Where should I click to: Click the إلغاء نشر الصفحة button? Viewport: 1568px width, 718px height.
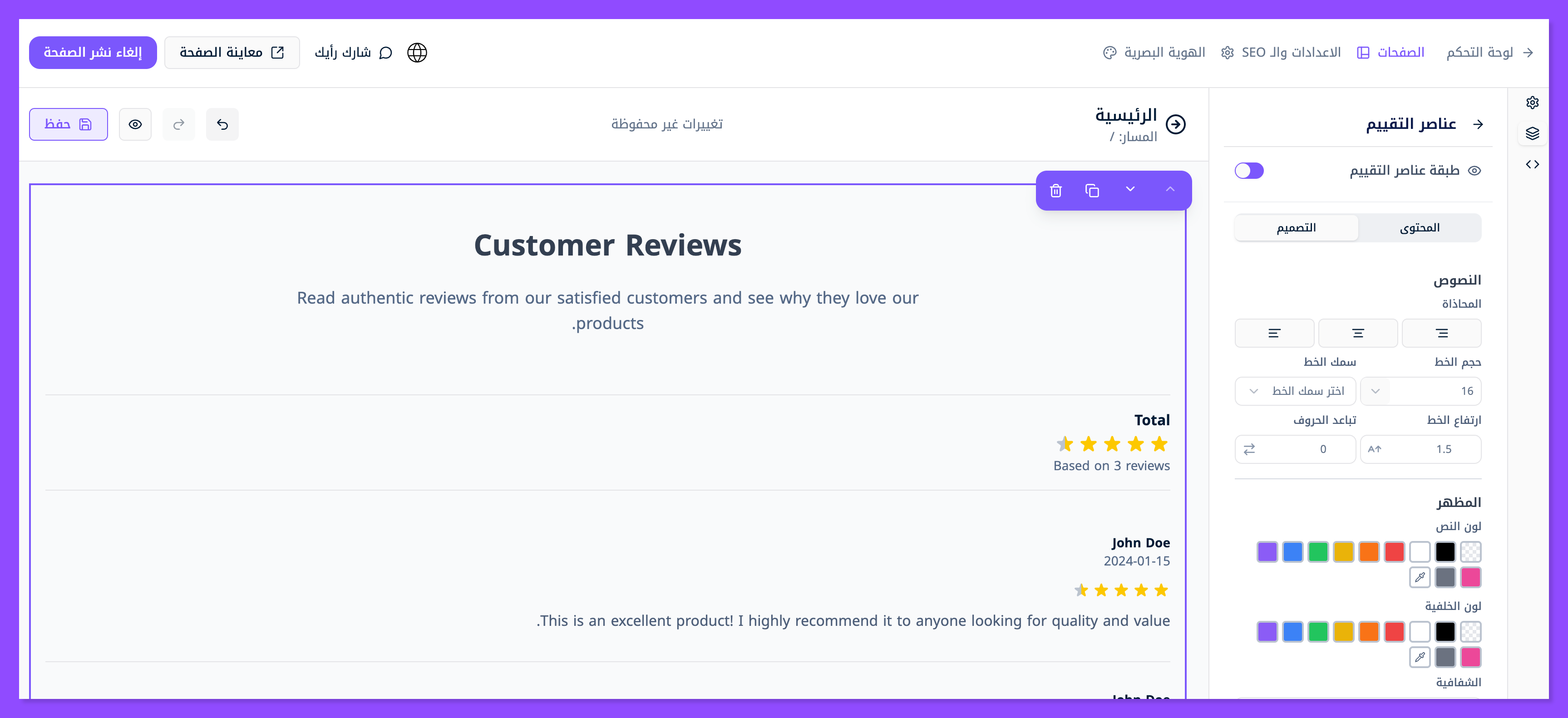(93, 52)
